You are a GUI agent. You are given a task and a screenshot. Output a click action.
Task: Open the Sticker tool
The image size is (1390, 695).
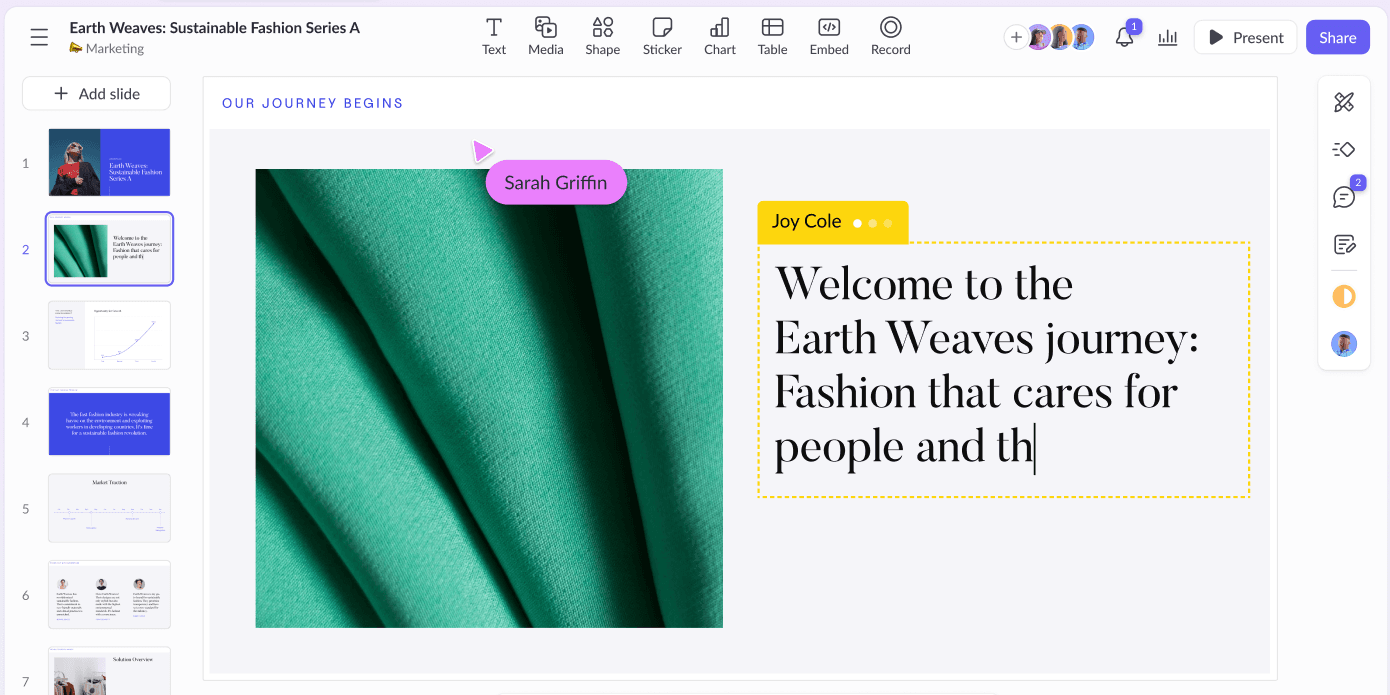pyautogui.click(x=662, y=37)
